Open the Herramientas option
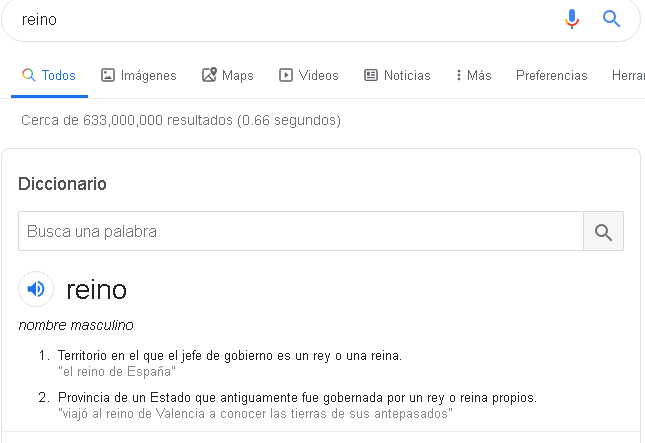The width and height of the screenshot is (645, 443). click(x=628, y=75)
